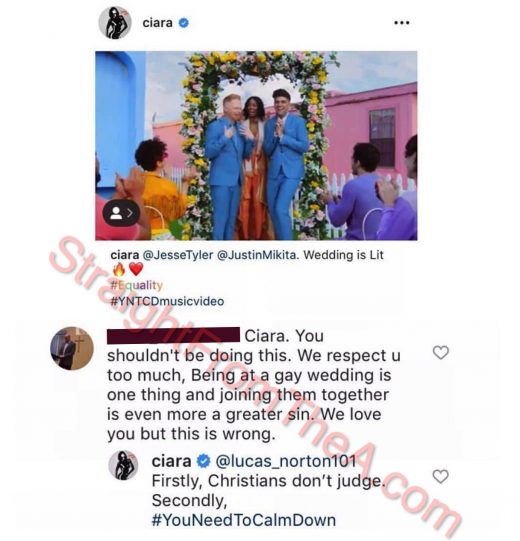Open the commenter's church avatar

pyautogui.click(x=72, y=348)
